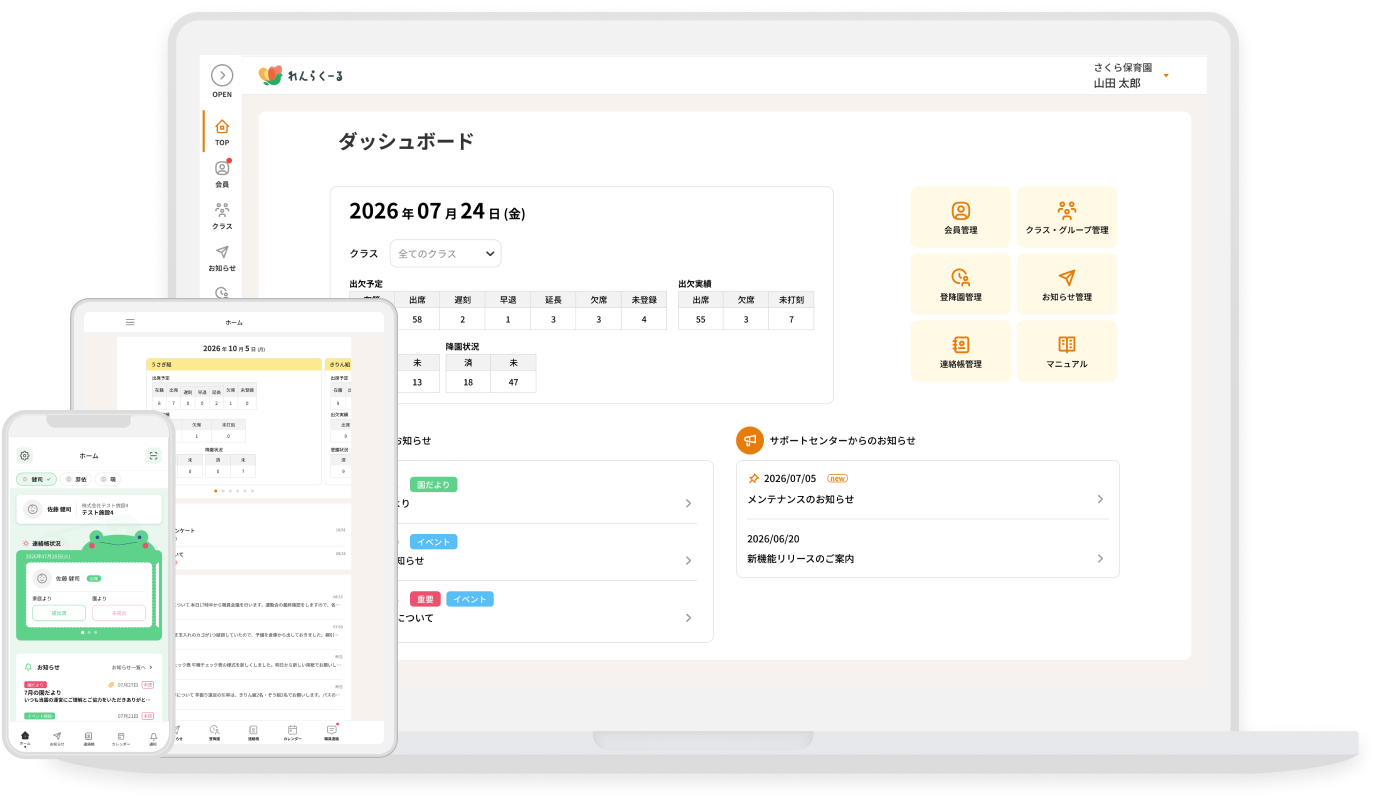
Task: Open the マニュアル book tile
Action: [x=1067, y=351]
